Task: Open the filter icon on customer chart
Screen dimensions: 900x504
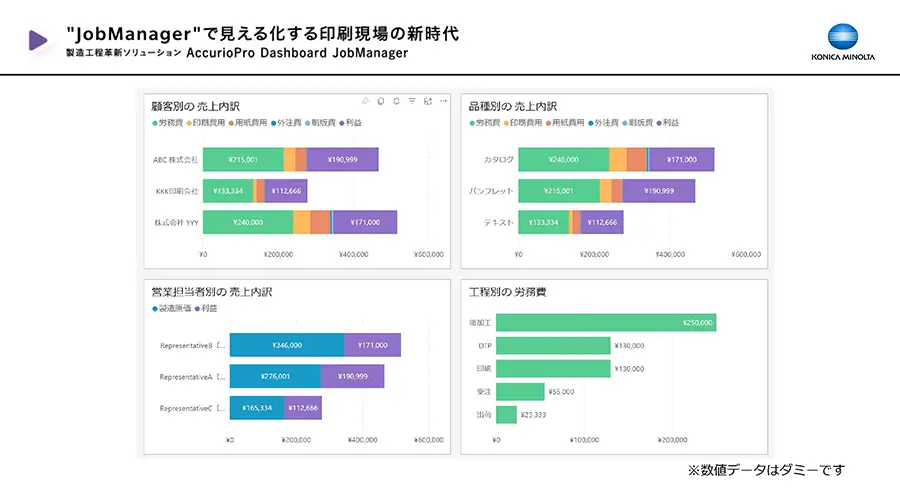Action: pyautogui.click(x=412, y=101)
